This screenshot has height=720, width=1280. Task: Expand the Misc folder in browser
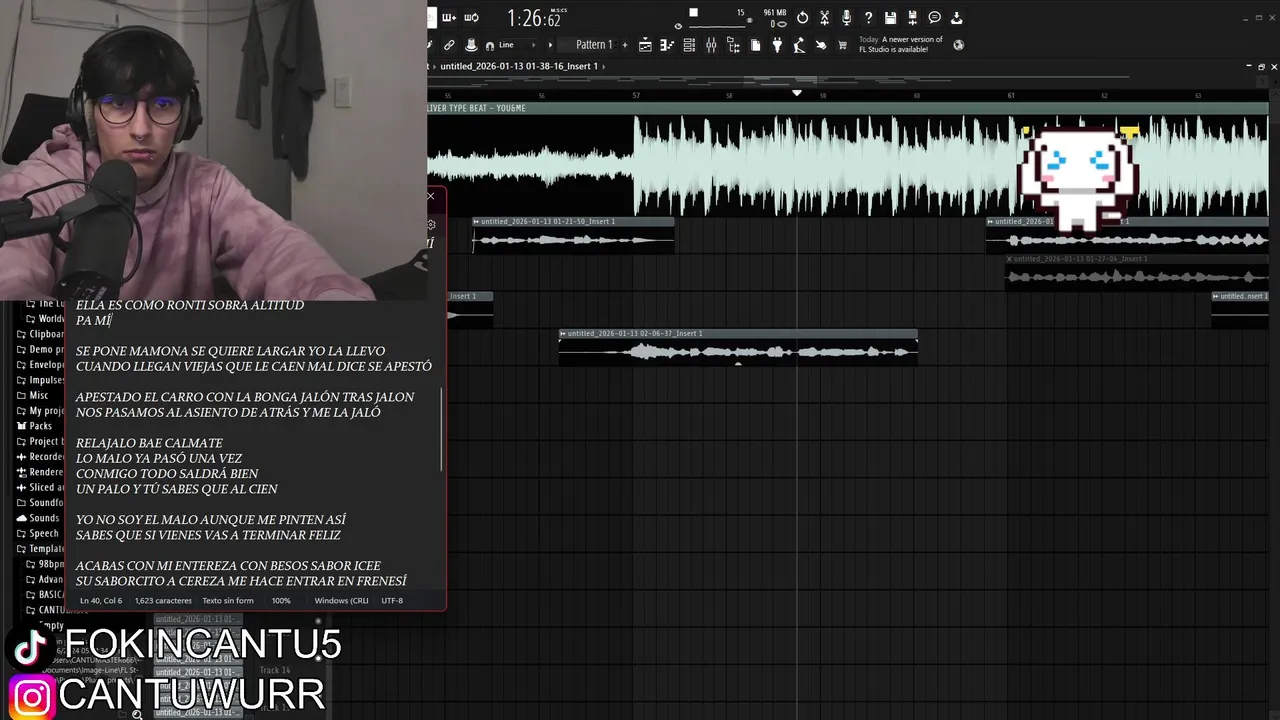(38, 395)
